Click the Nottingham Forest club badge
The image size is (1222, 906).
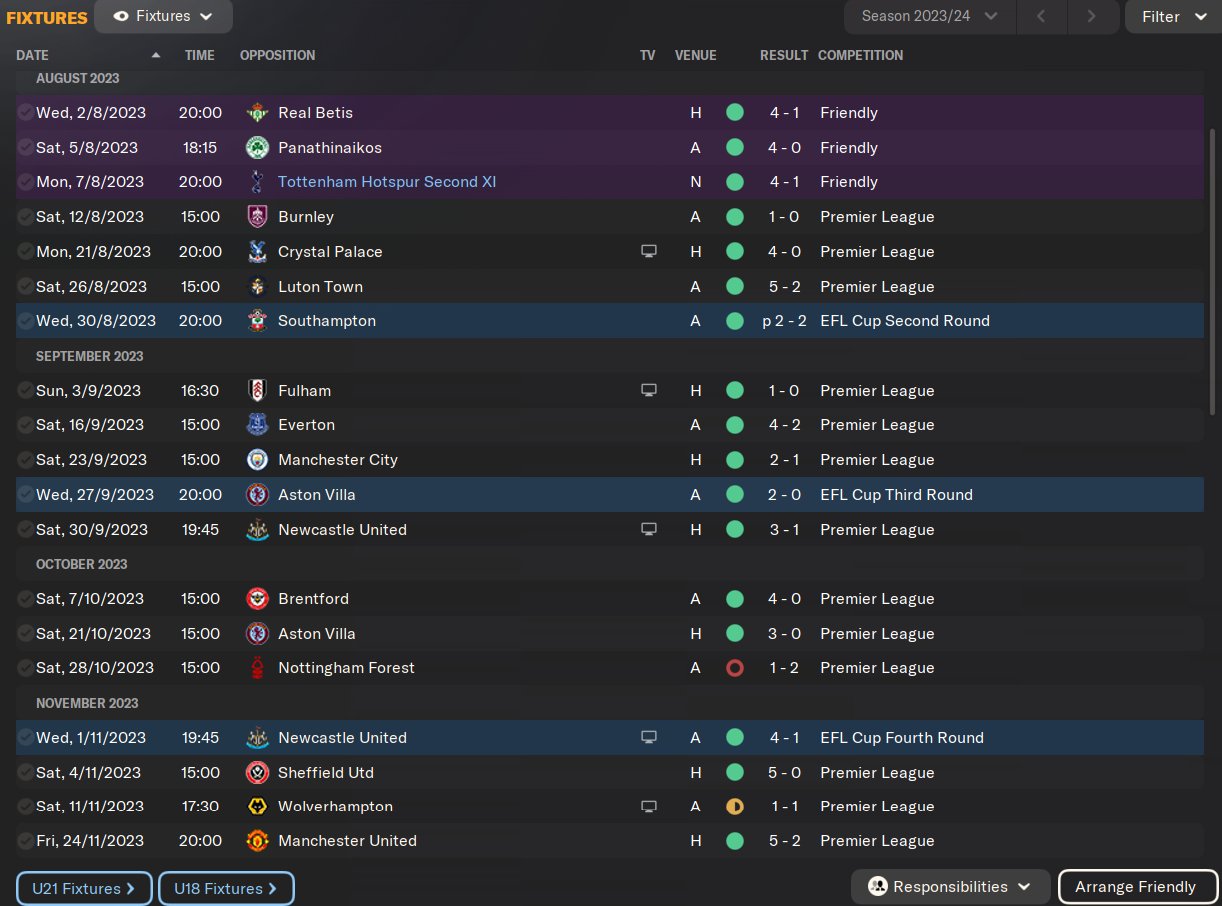(257, 668)
